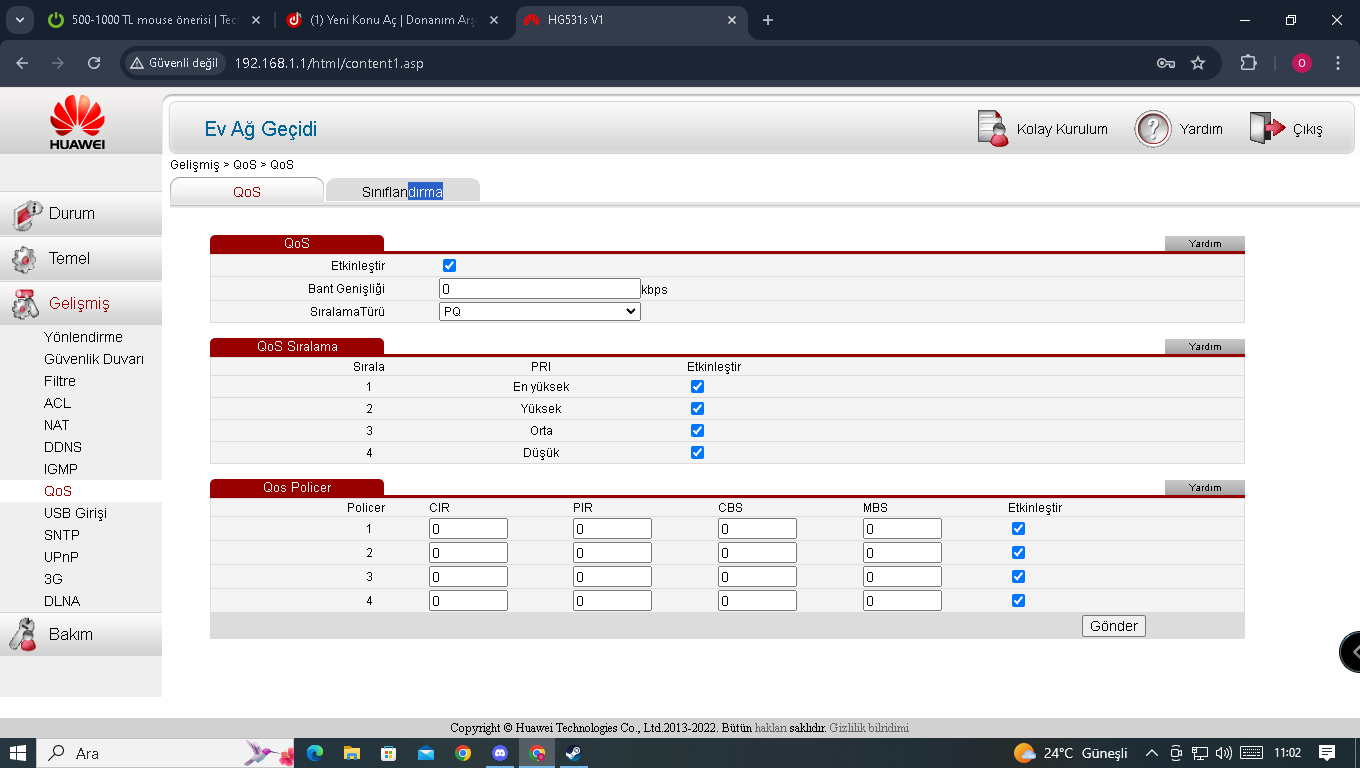This screenshot has height=768, width=1360.
Task: Open USB Girişi menu item
Action: (x=75, y=513)
